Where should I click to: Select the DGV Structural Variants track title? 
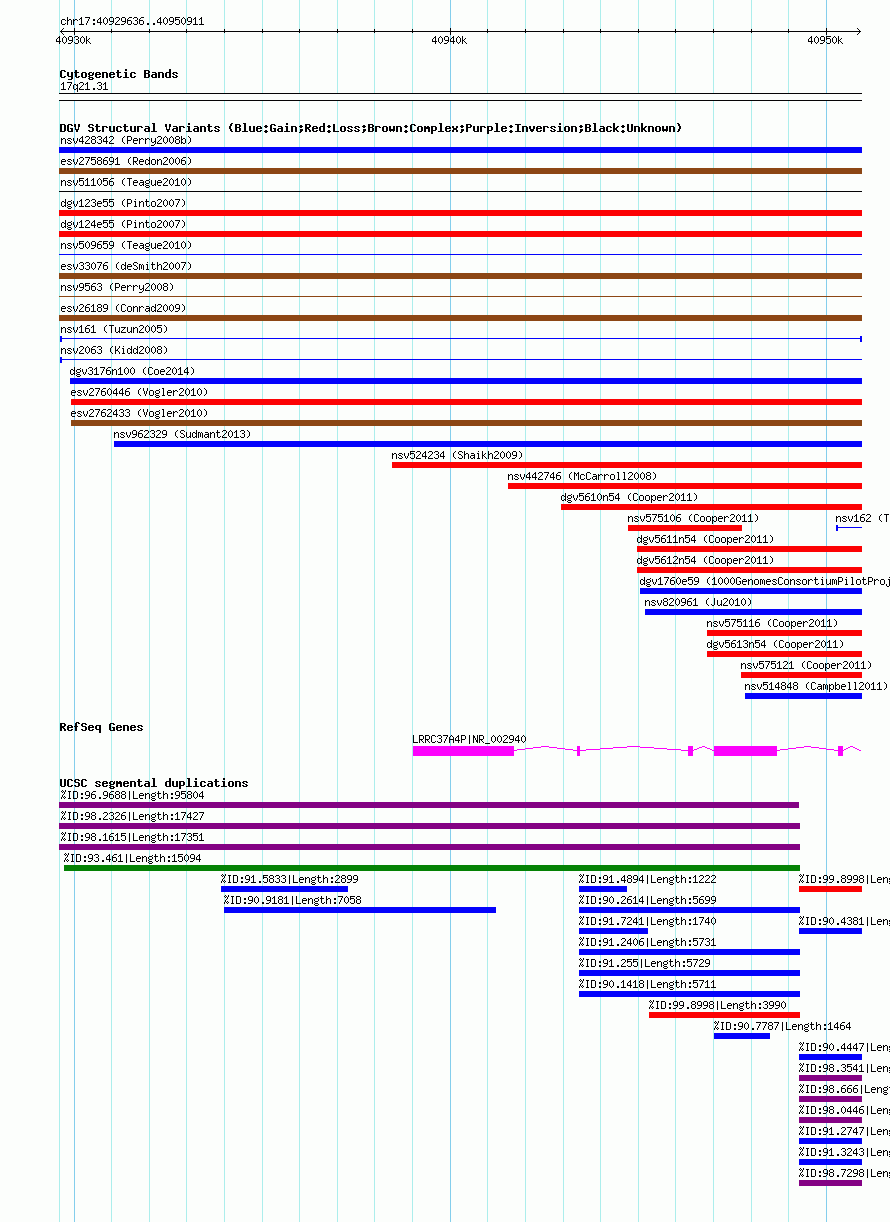pyautogui.click(x=371, y=128)
